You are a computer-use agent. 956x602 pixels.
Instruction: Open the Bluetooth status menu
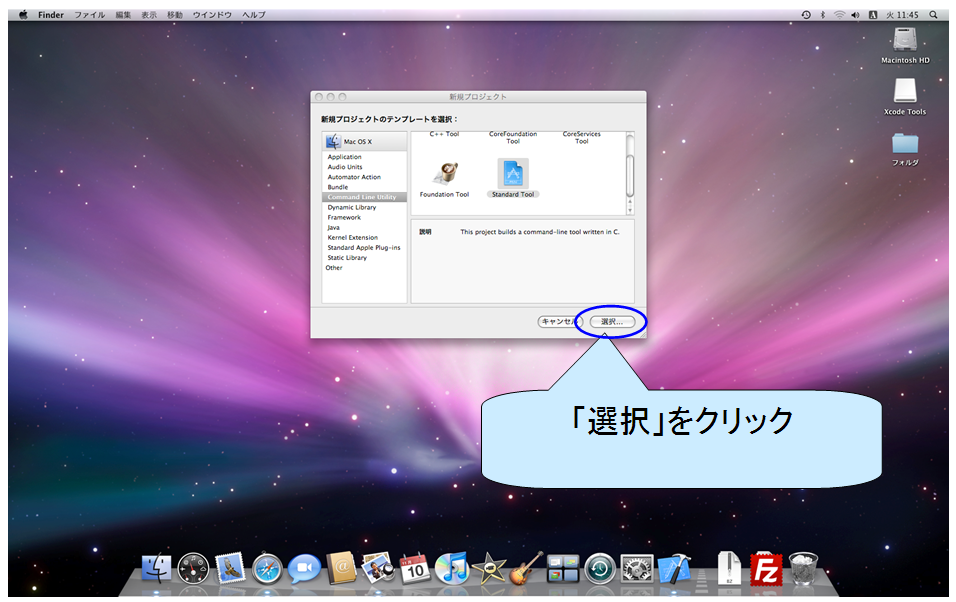pyautogui.click(x=822, y=15)
